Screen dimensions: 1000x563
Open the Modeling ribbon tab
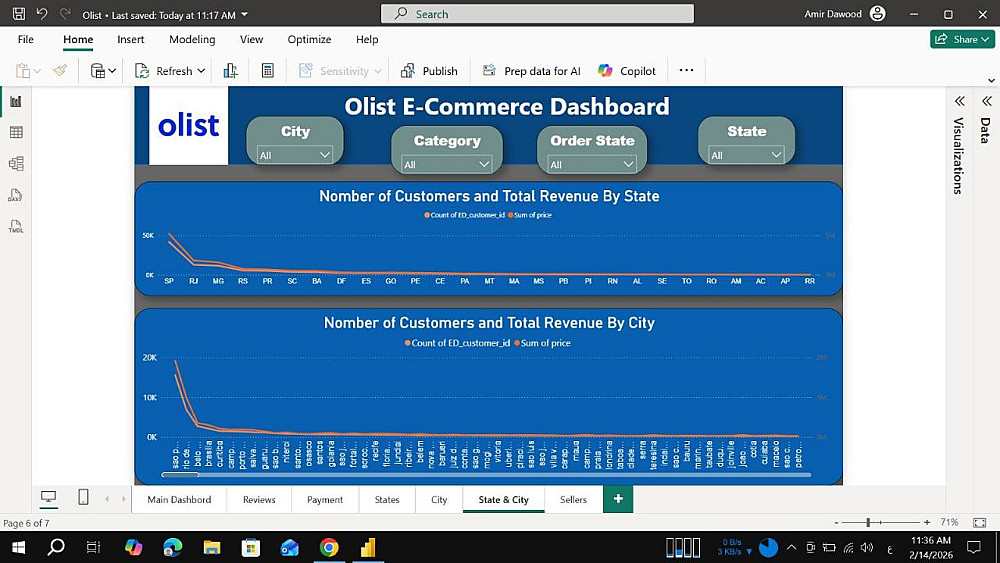click(x=192, y=39)
